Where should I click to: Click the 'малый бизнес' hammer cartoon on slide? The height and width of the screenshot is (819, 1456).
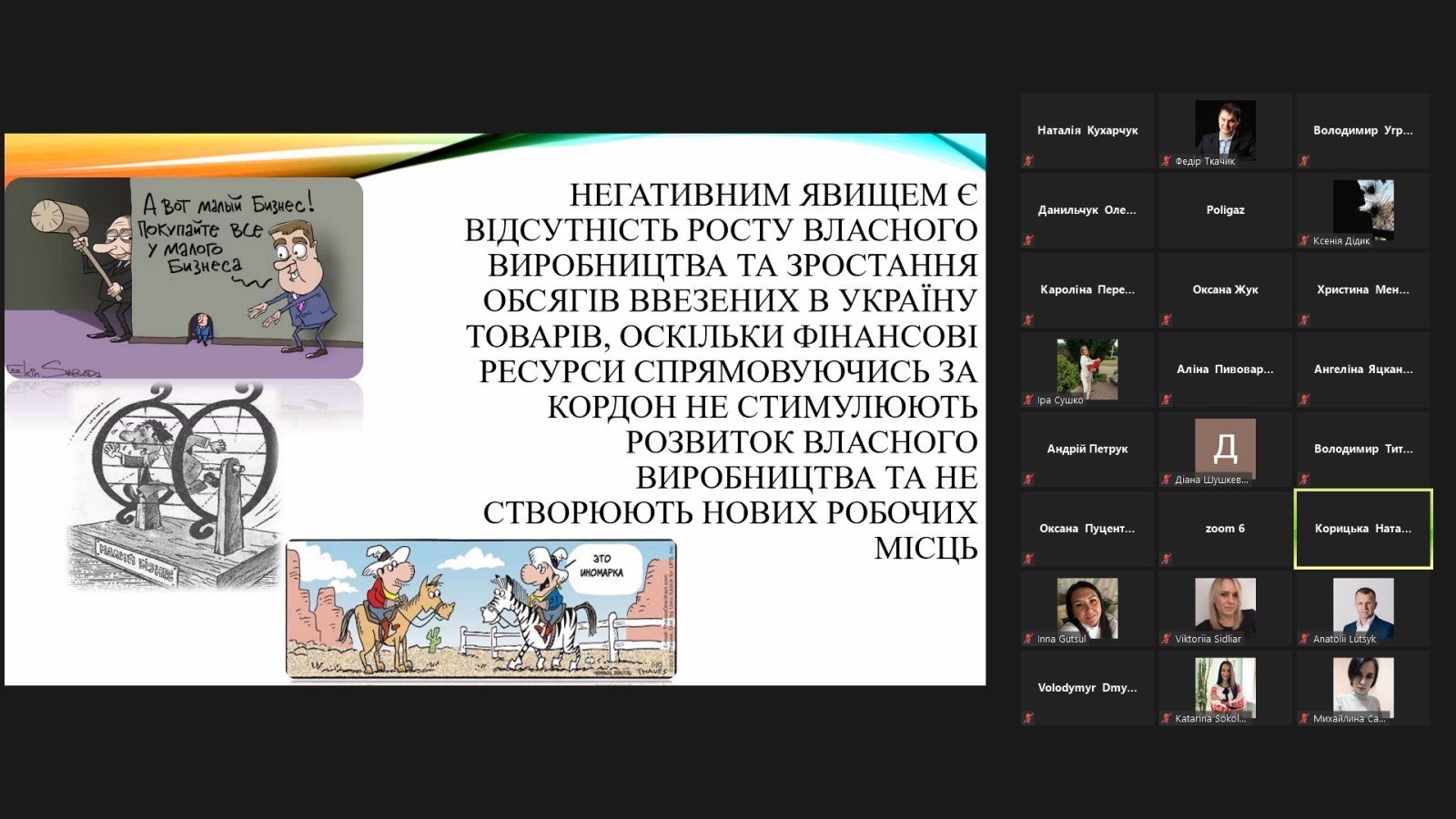[184, 278]
